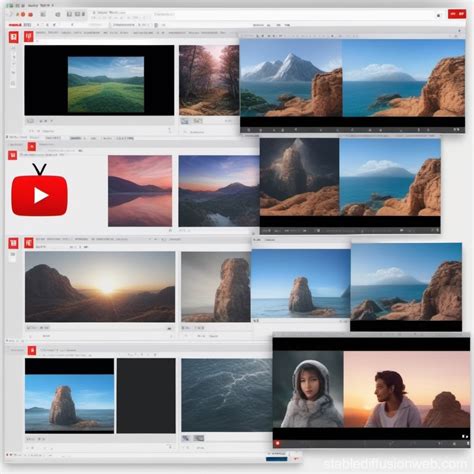The width and height of the screenshot is (474, 474).
Task: Select the sea stack thumbnail with the black top bar
Action: [69, 396]
